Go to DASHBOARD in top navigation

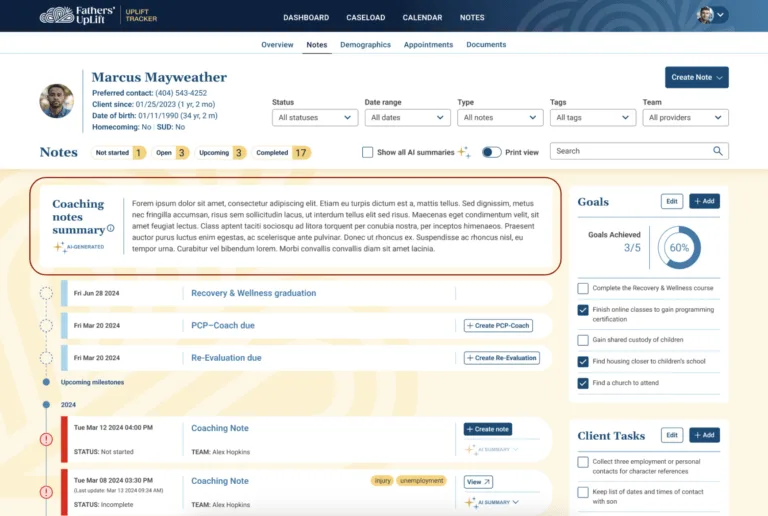[x=306, y=18]
